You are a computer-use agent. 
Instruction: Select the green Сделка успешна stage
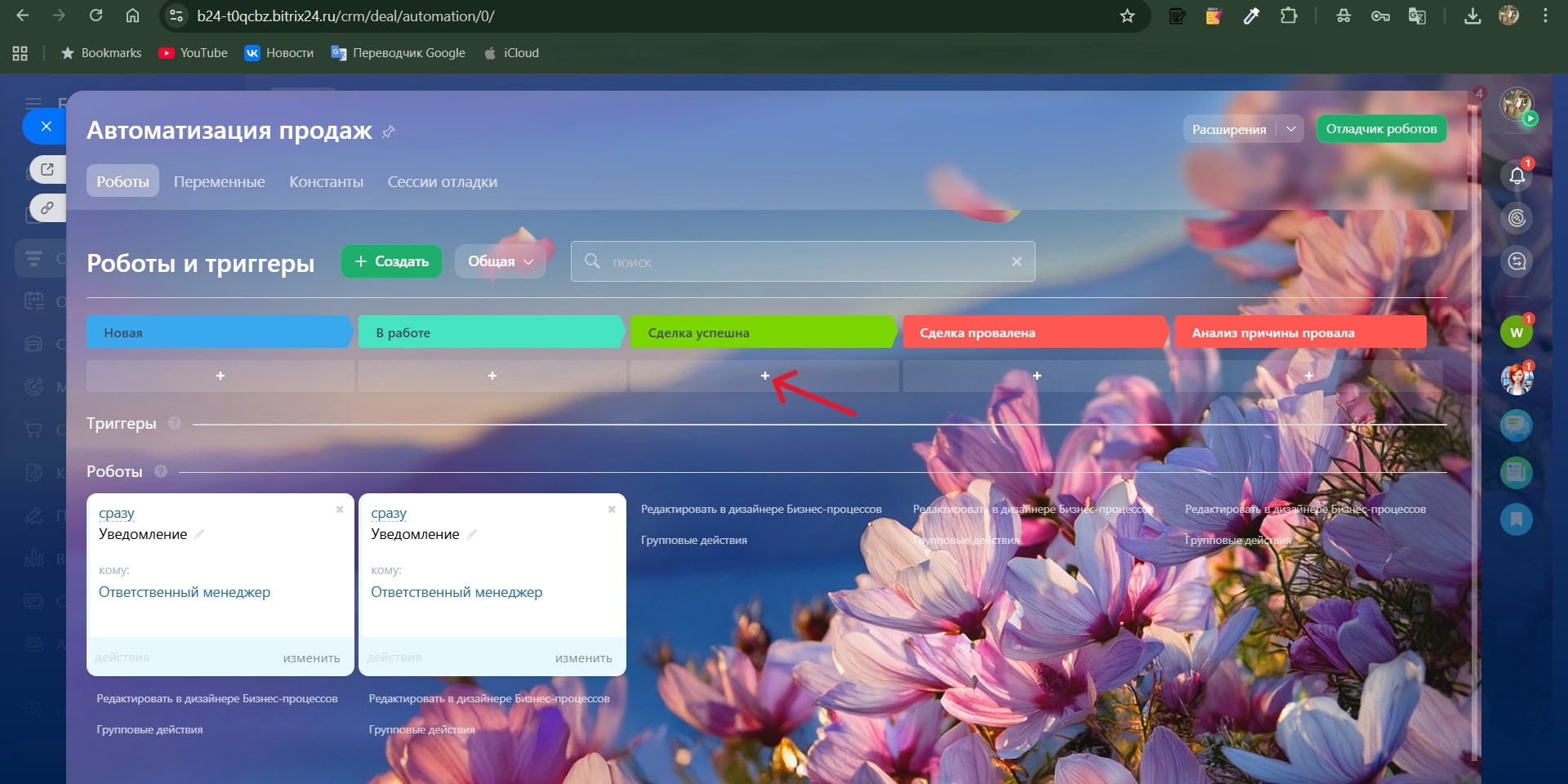click(761, 332)
